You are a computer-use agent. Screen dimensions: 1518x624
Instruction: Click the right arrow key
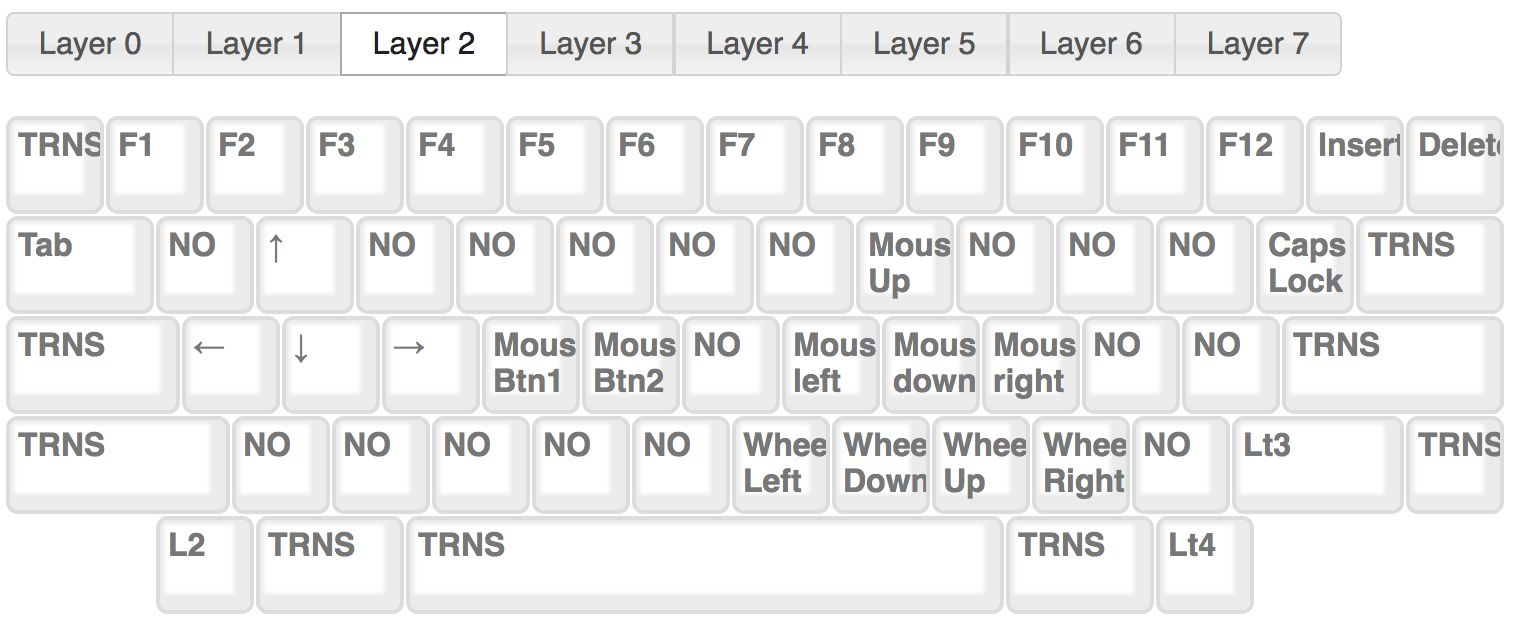pos(431,364)
